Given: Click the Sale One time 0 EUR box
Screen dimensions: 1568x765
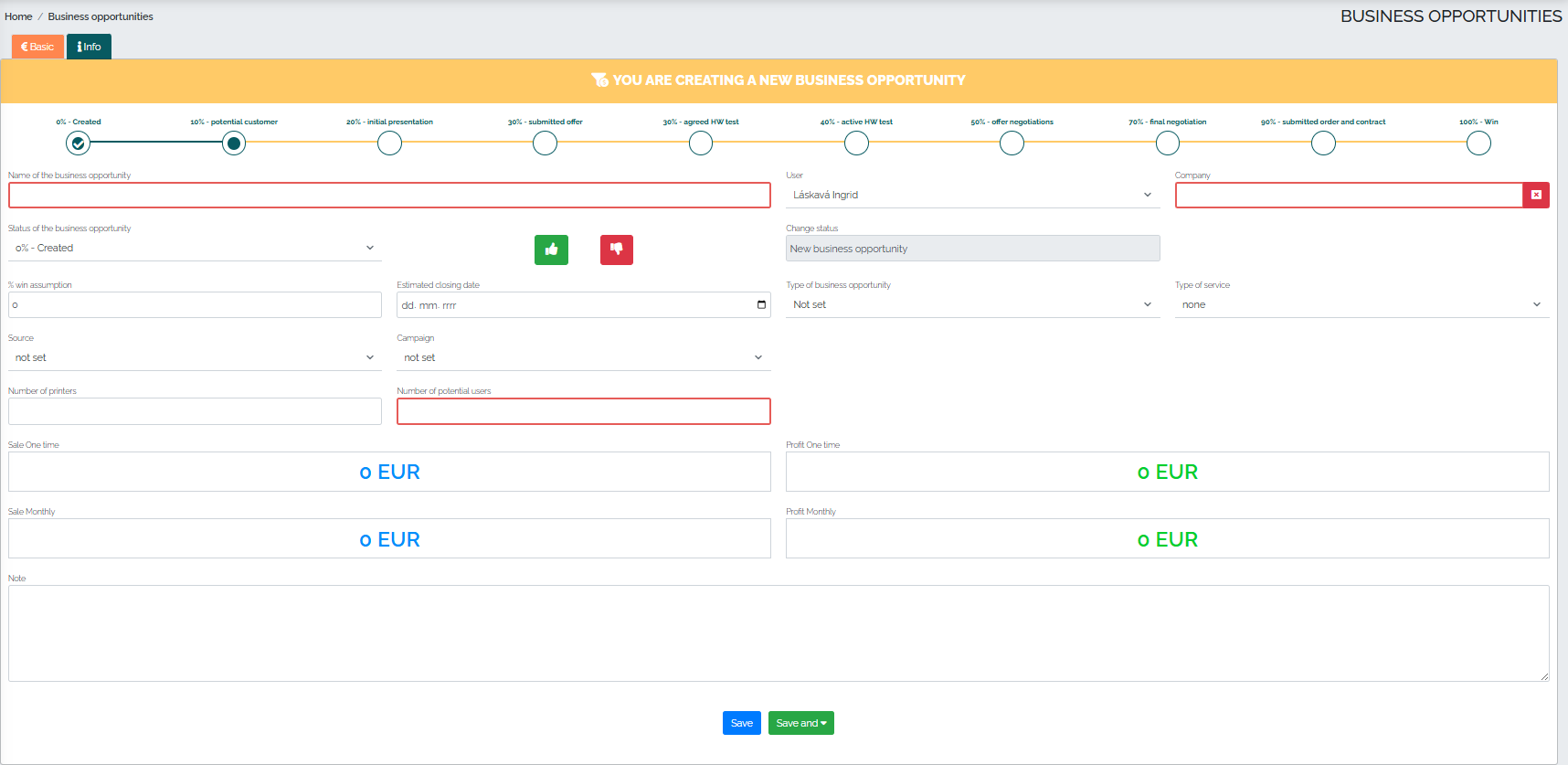Looking at the screenshot, I should click(389, 472).
